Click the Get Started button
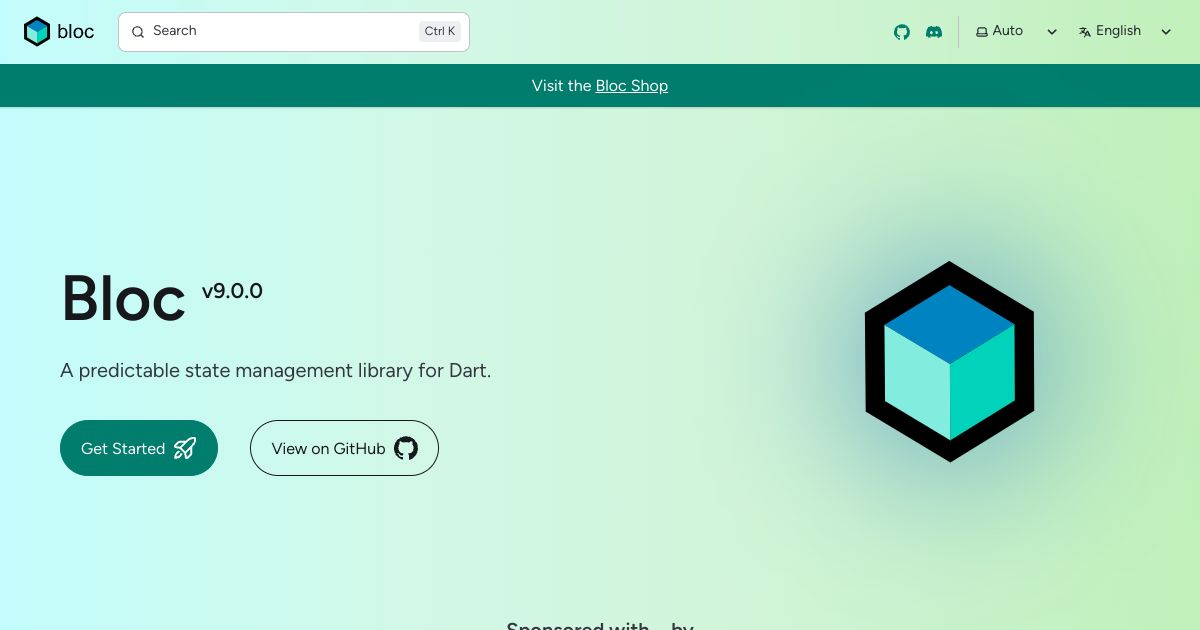Viewport: 1200px width, 630px height. pyautogui.click(x=139, y=448)
